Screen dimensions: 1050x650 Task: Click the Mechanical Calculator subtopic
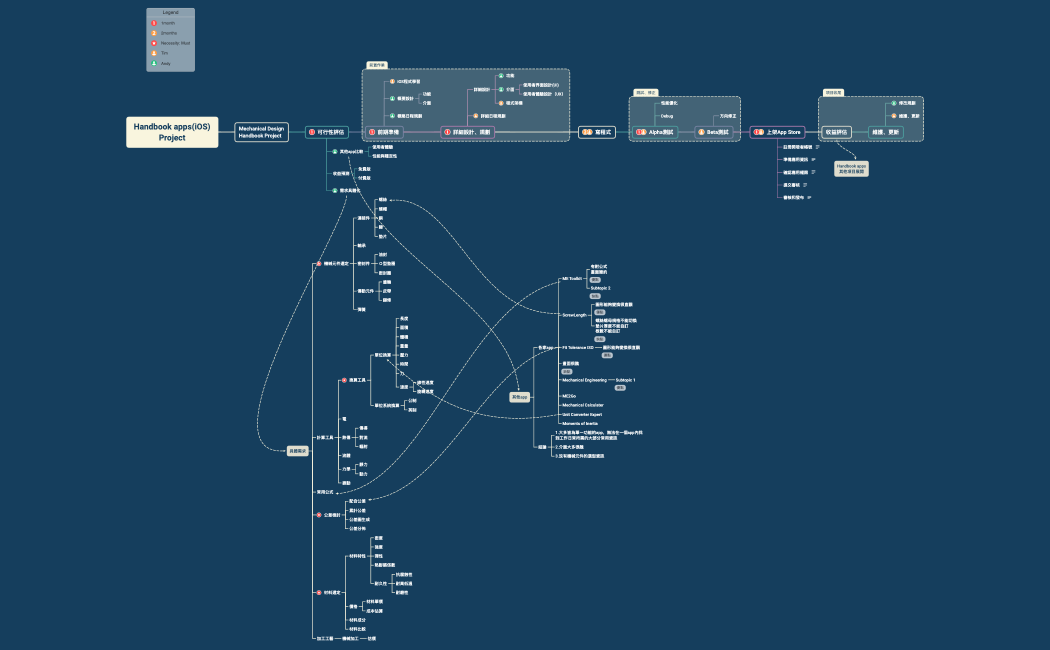582,405
